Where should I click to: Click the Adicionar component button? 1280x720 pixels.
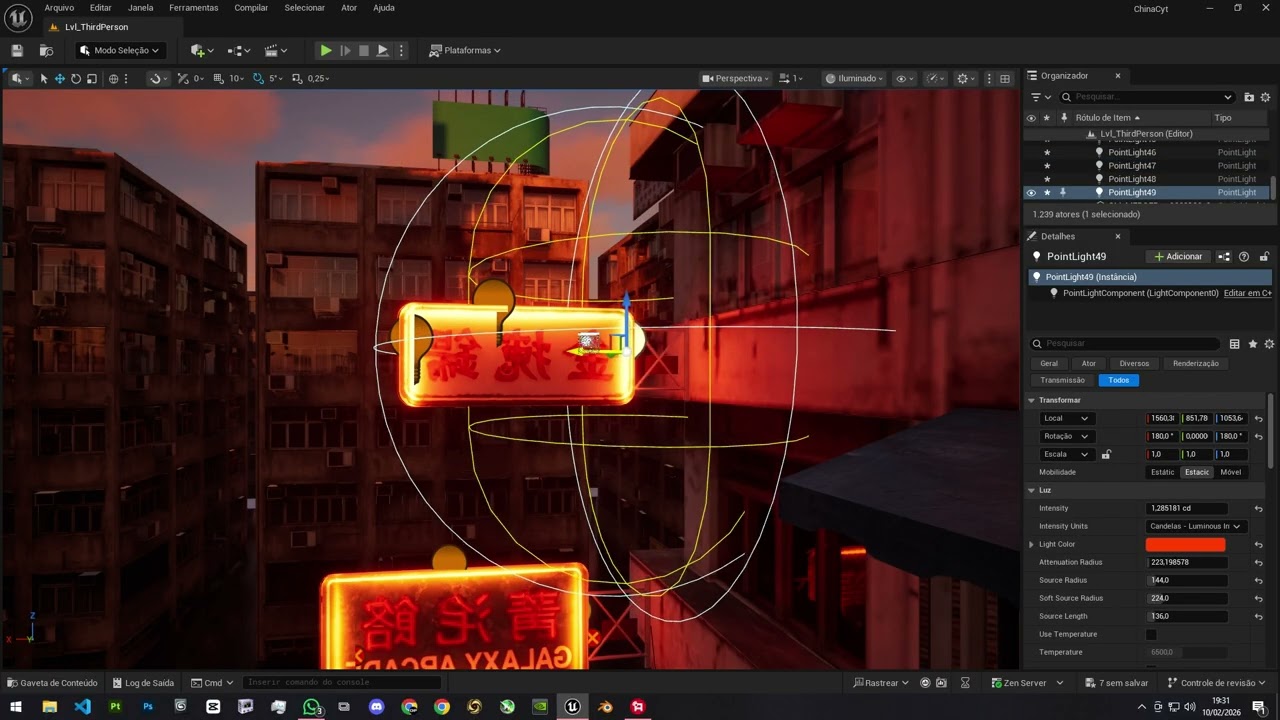point(1179,257)
